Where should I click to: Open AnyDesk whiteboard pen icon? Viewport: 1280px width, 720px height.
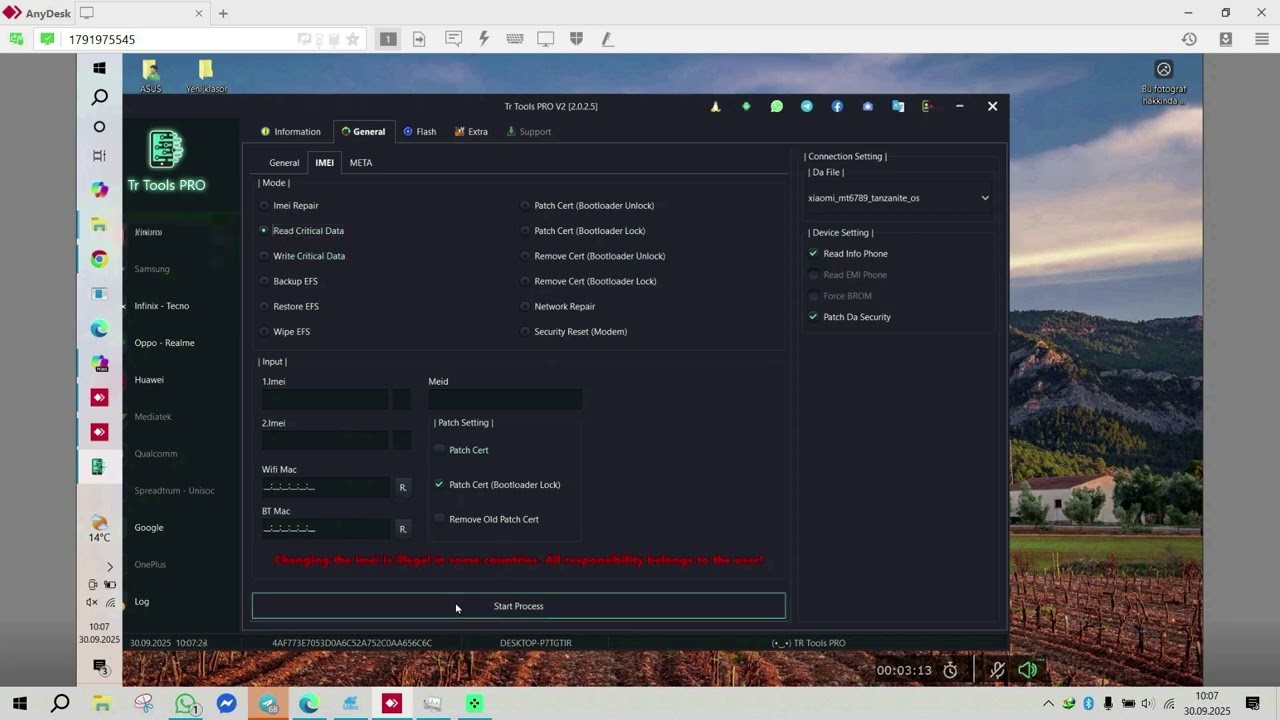pos(607,39)
